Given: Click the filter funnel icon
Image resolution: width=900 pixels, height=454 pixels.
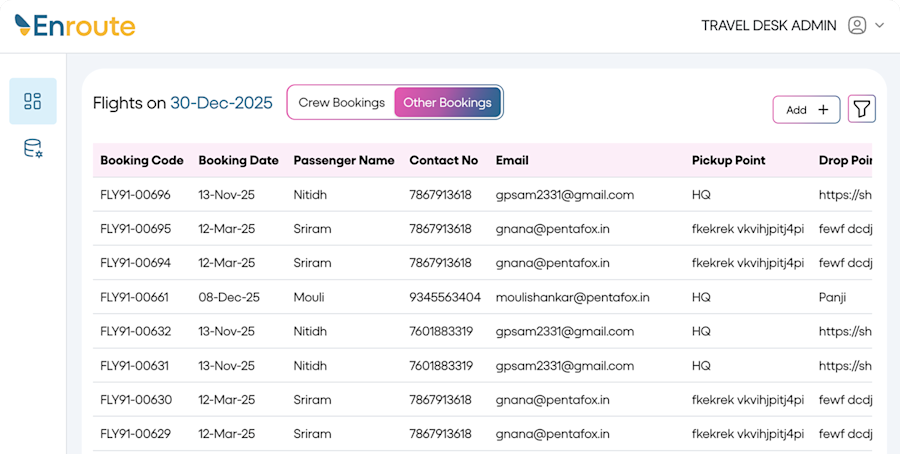Looking at the screenshot, I should [862, 109].
